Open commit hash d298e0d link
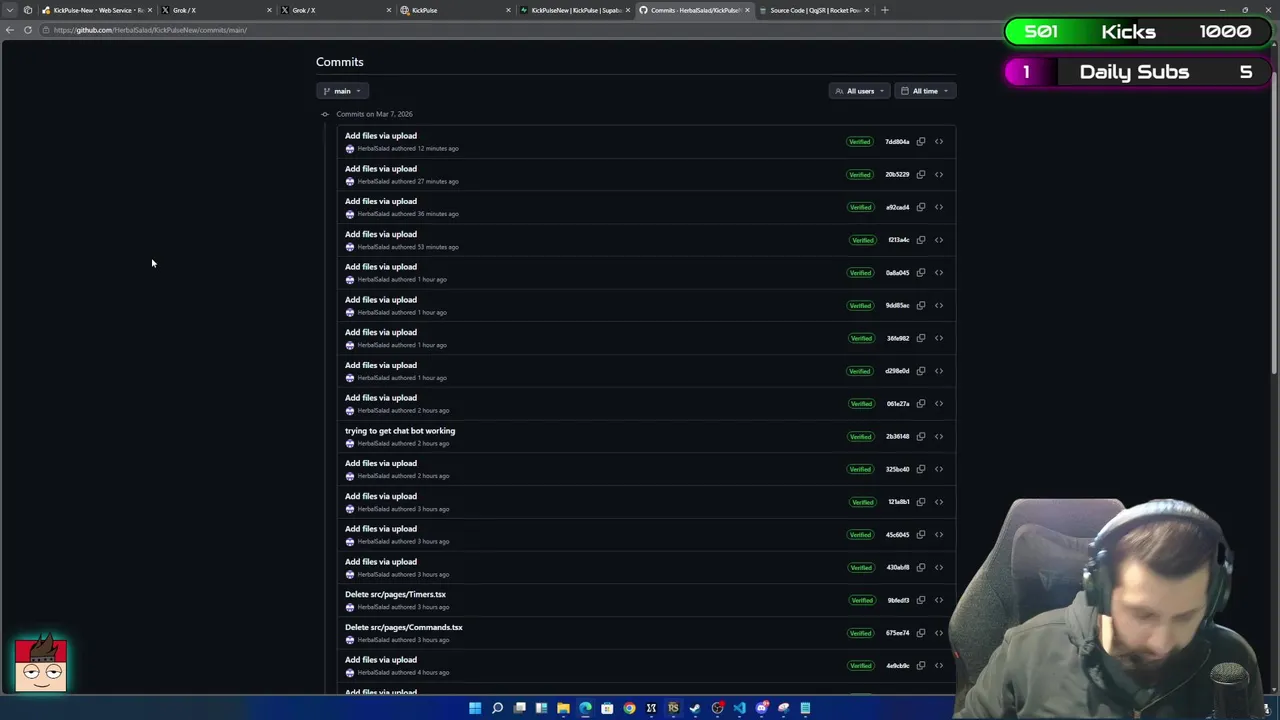1280x720 pixels. coord(897,371)
